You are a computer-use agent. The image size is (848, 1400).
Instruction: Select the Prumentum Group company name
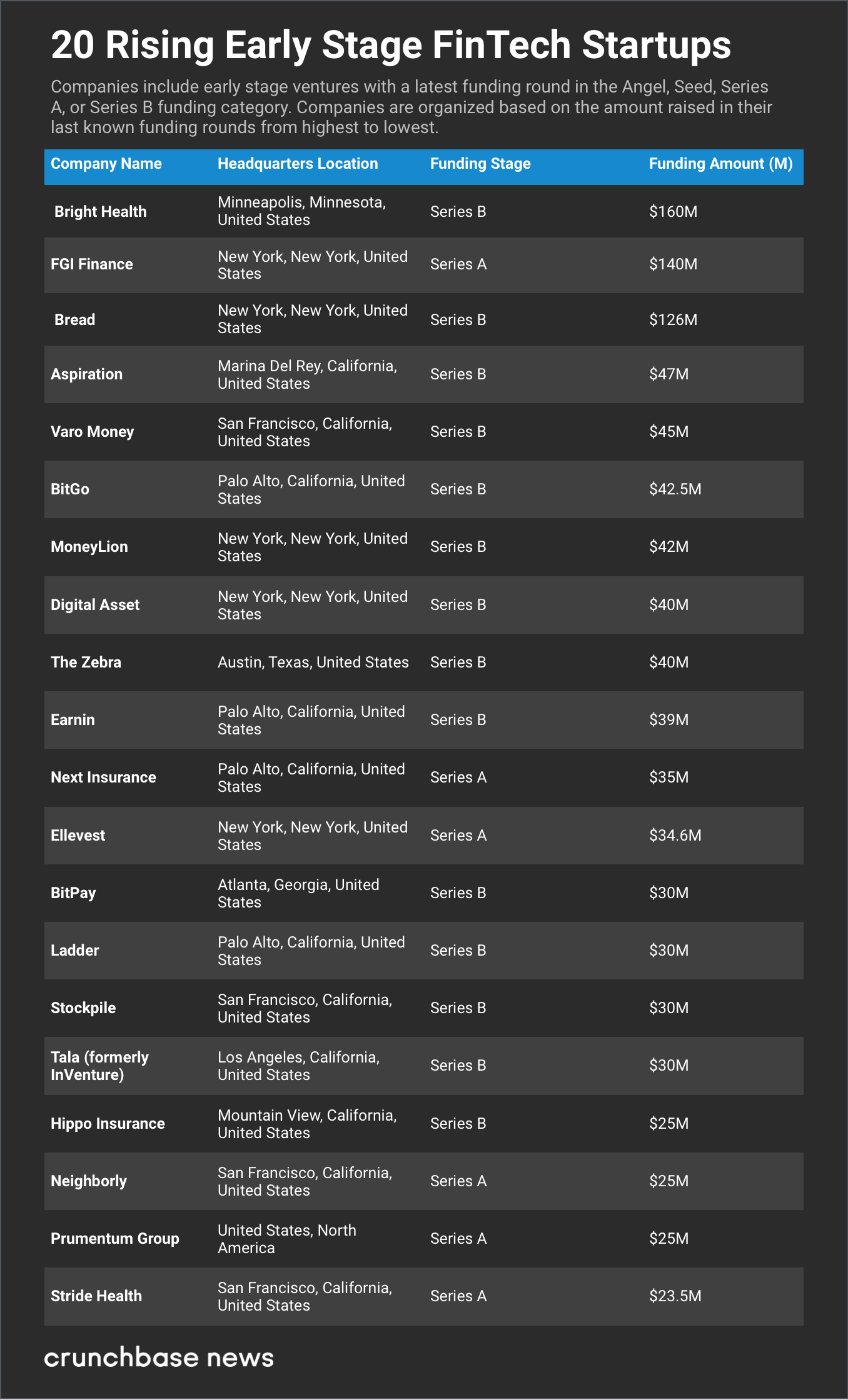coord(115,1239)
